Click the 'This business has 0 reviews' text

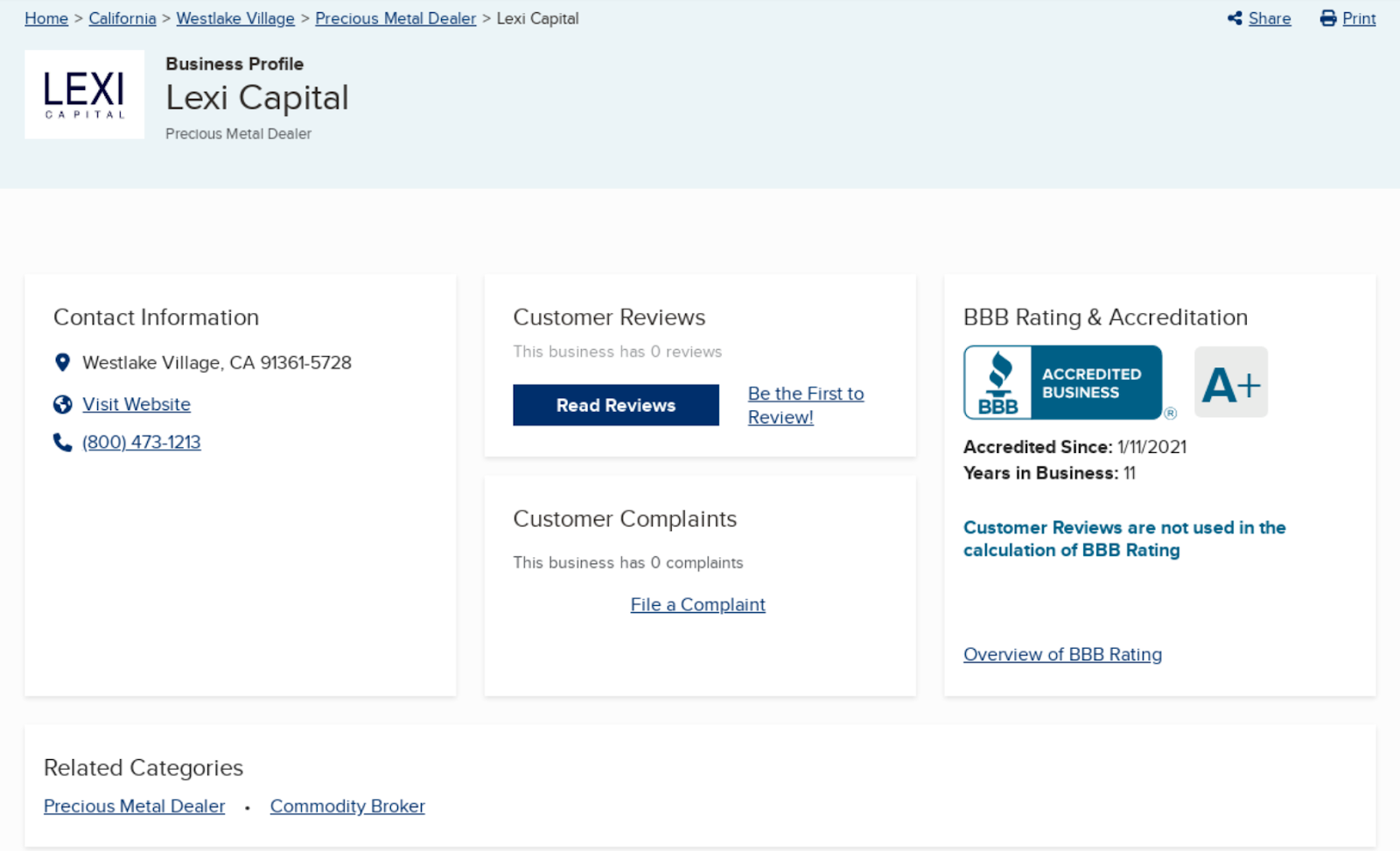click(x=618, y=352)
